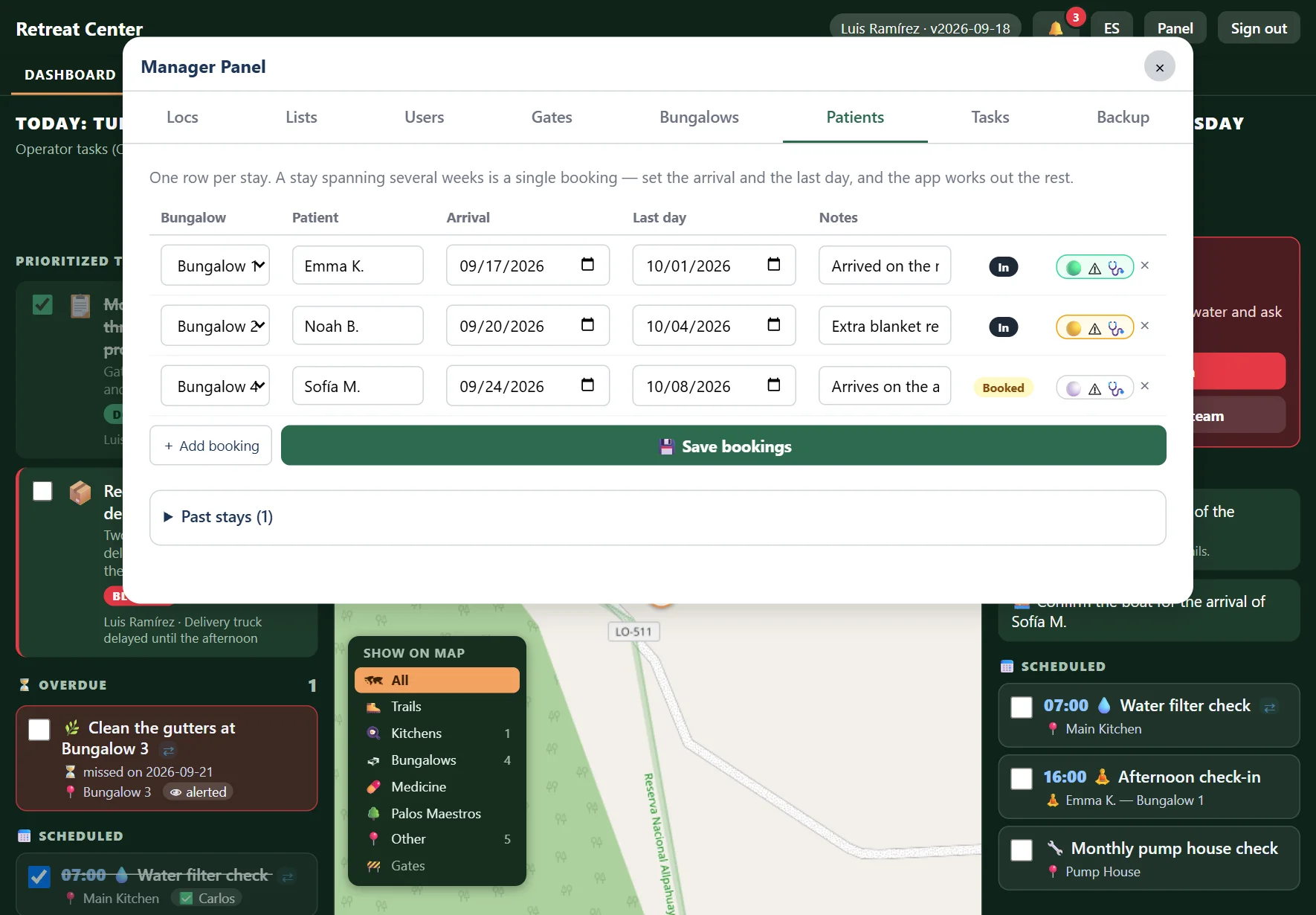Edit the Extra blanket notes field
The height and width of the screenshot is (915, 1316).
click(x=885, y=326)
